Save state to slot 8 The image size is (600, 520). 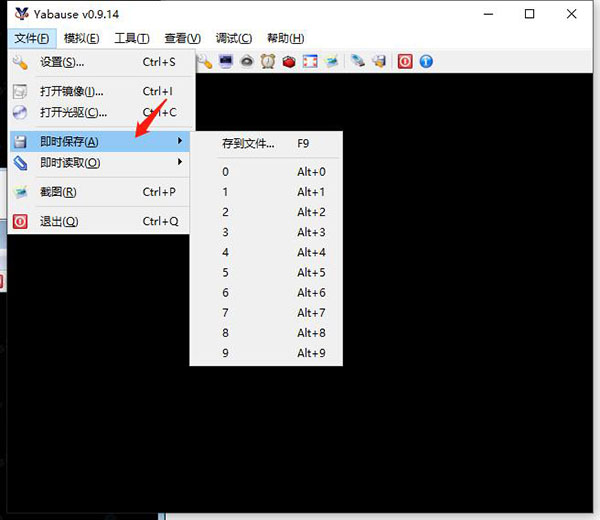coord(266,333)
